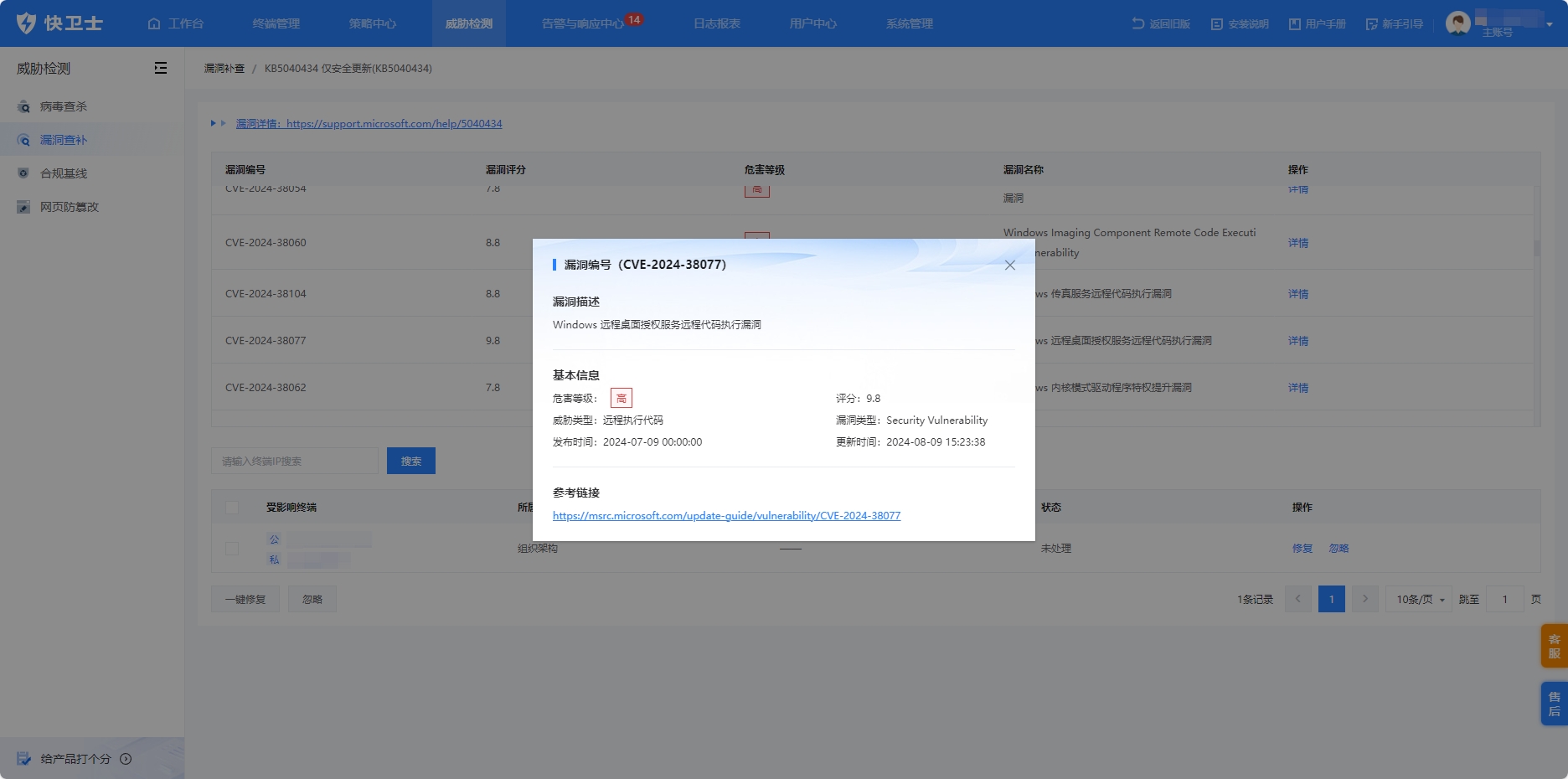Screen dimensions: 1568x779
Task: Open the 告警与响应中心 tab
Action: 582,23
